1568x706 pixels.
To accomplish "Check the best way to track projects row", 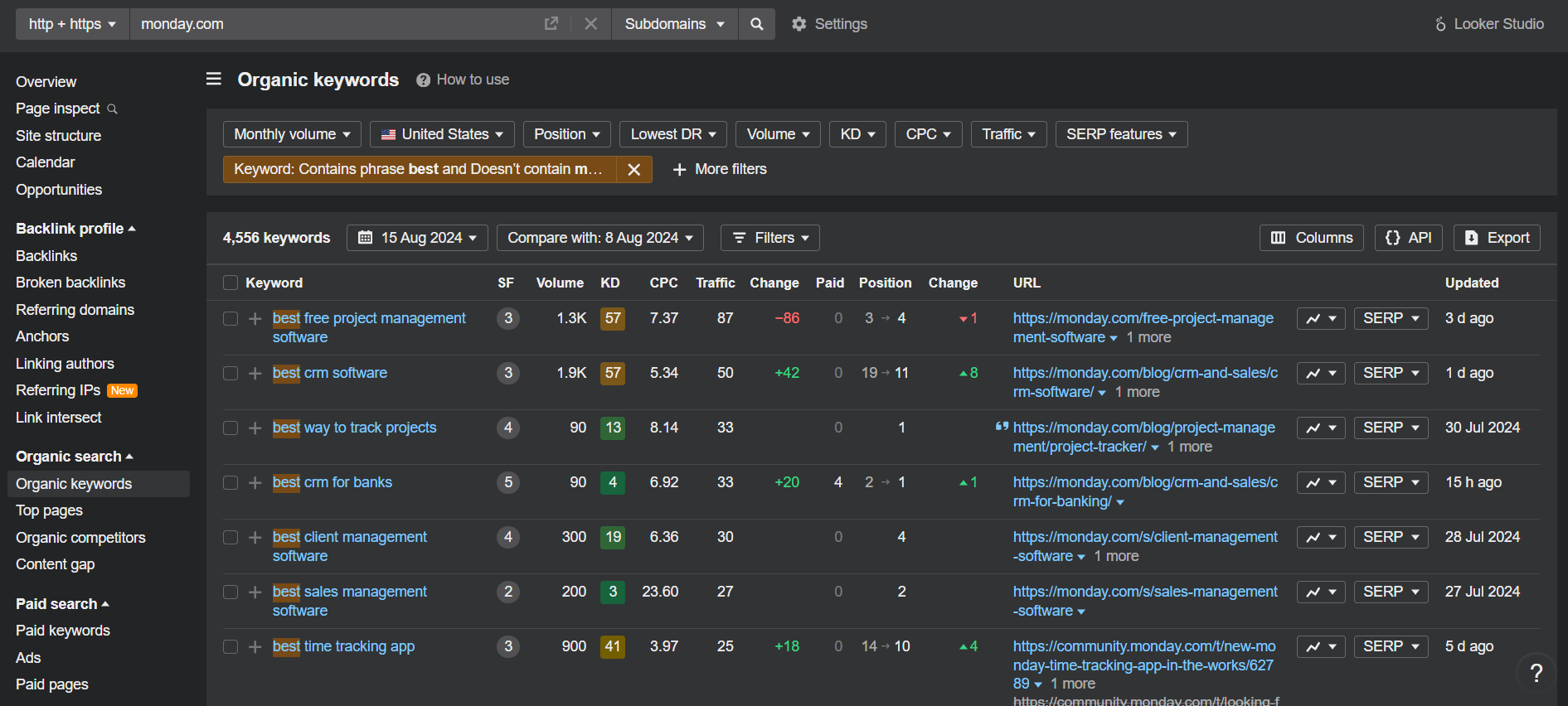I will pyautogui.click(x=231, y=428).
